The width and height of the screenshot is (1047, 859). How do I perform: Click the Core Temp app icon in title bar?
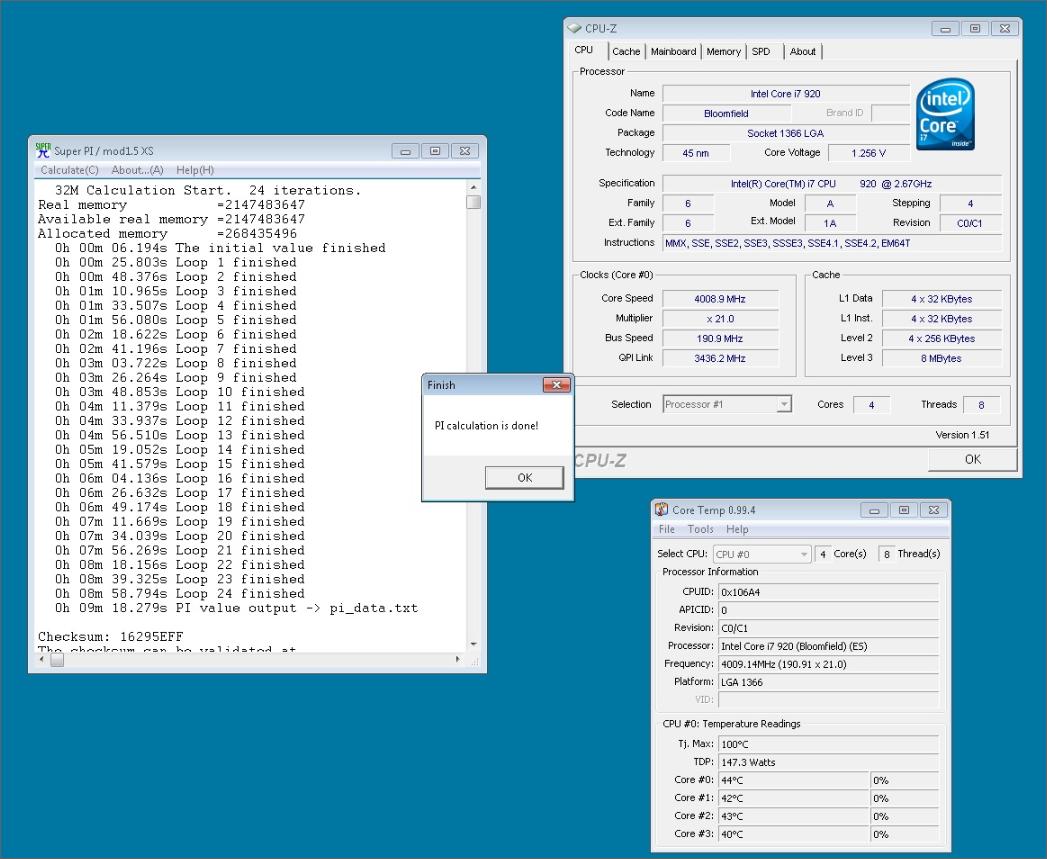pos(661,510)
